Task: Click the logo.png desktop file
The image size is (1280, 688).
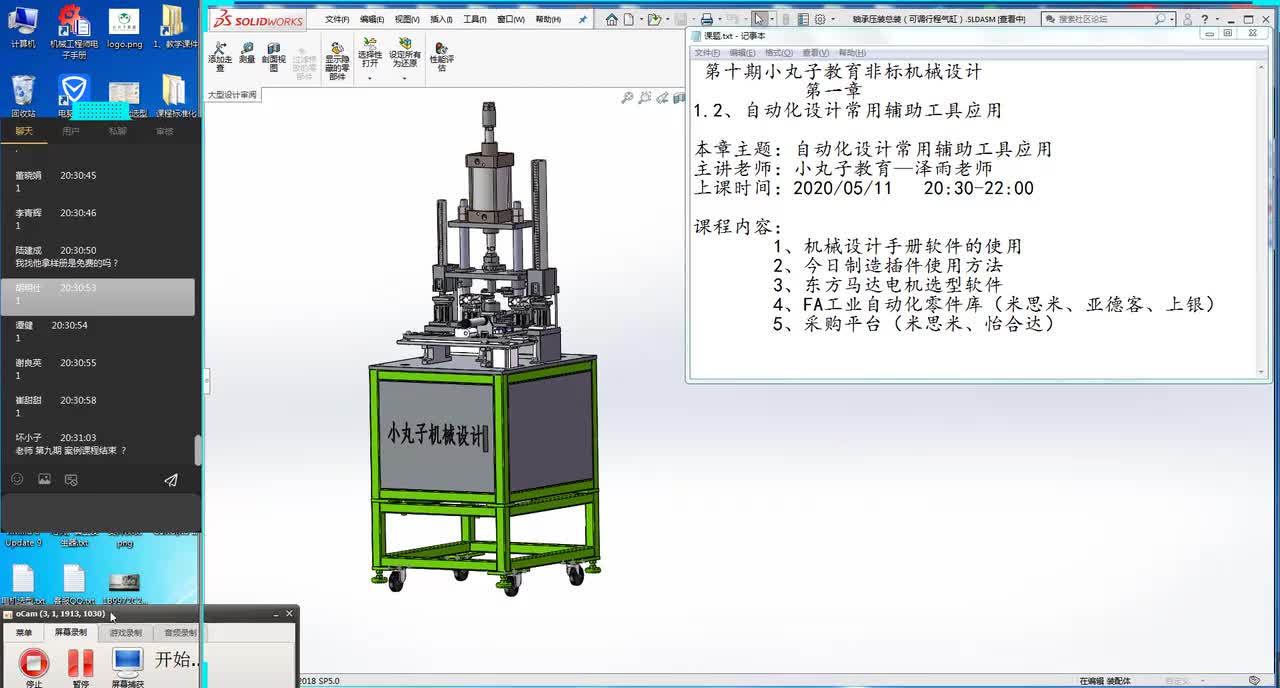Action: point(124,28)
